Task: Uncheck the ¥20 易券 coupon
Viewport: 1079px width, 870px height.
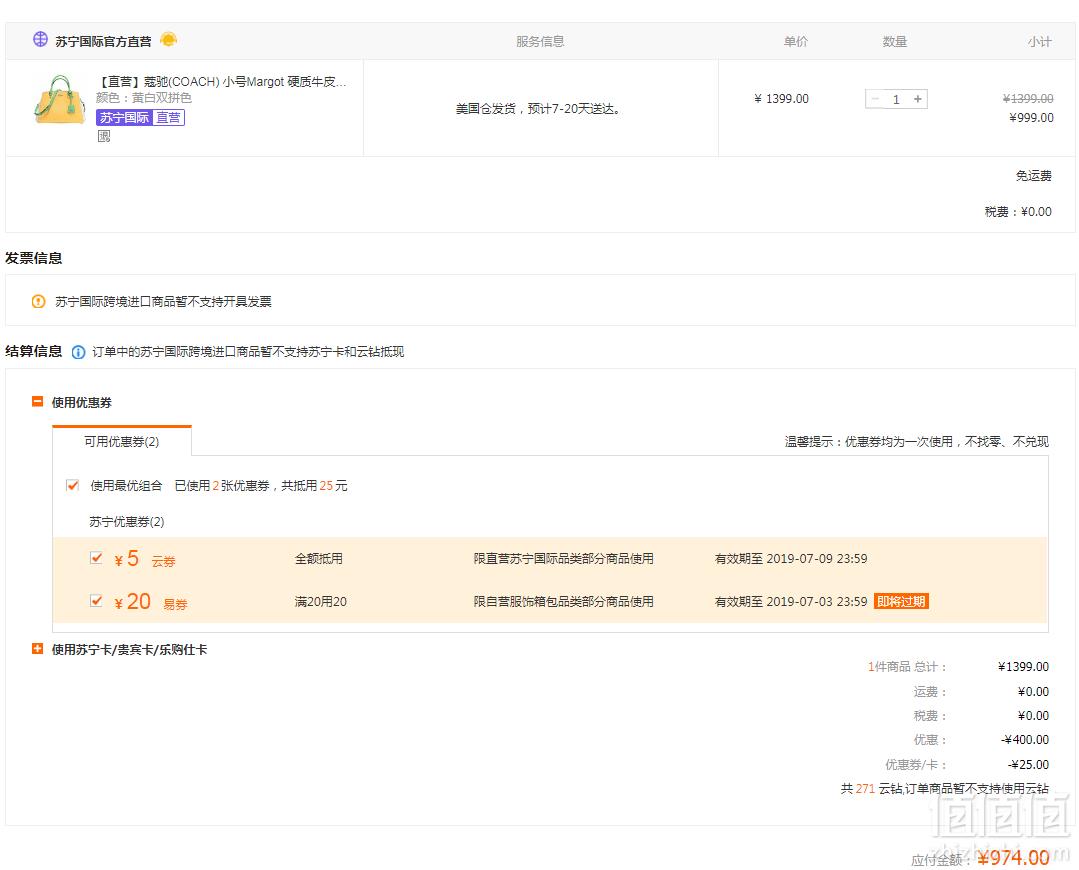Action: (96, 600)
